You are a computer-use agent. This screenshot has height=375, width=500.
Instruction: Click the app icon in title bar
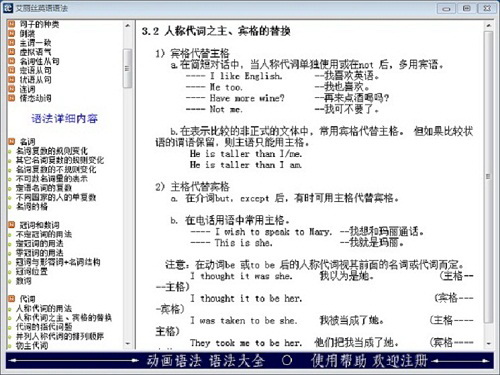(8, 8)
